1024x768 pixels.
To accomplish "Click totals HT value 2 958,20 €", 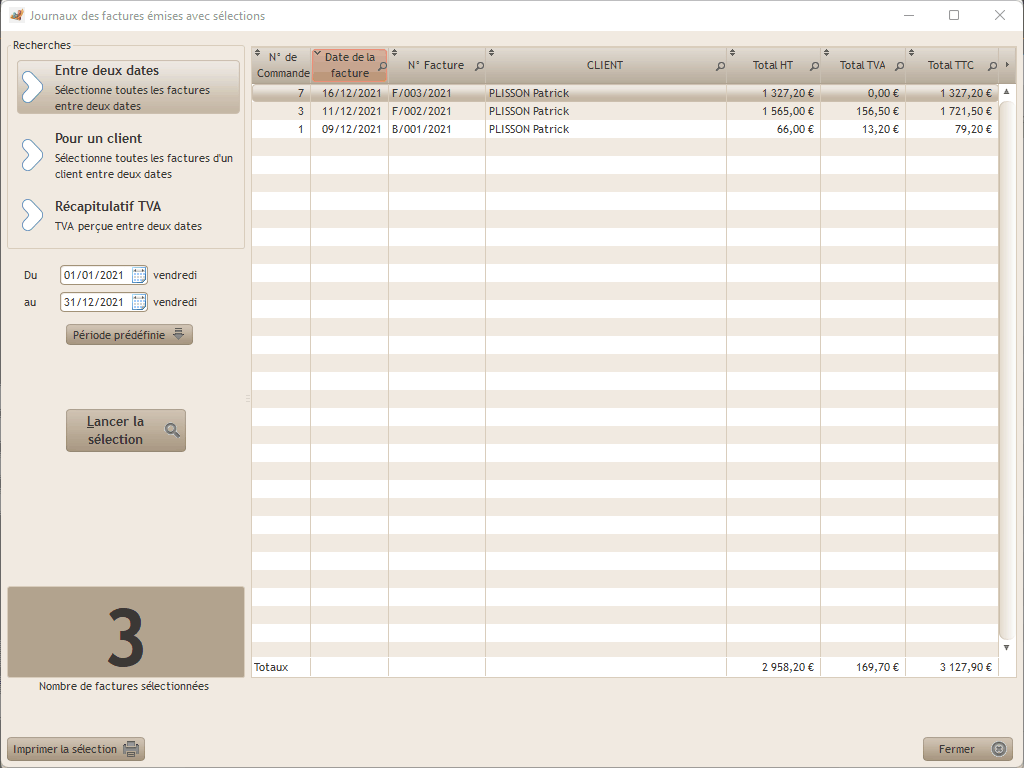I will (788, 667).
